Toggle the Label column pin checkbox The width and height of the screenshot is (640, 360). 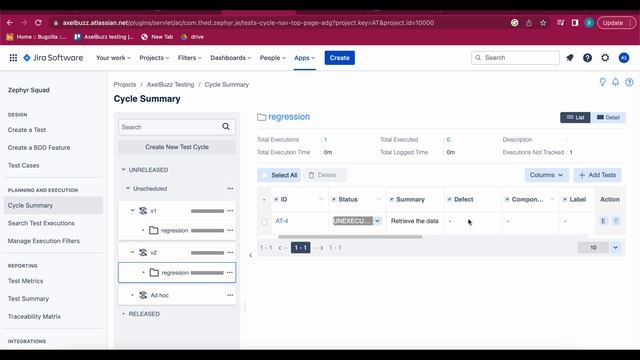point(565,199)
